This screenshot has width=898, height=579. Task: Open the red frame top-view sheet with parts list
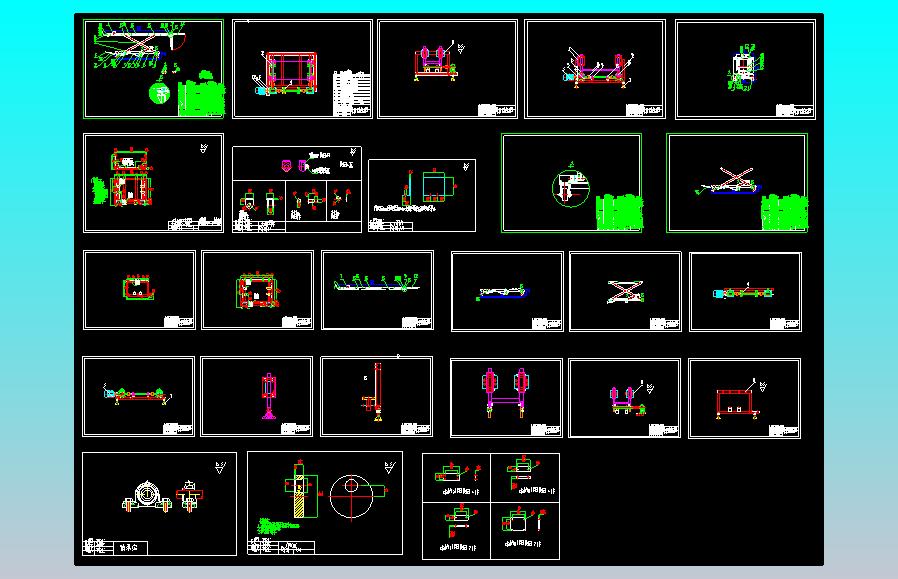click(x=302, y=69)
